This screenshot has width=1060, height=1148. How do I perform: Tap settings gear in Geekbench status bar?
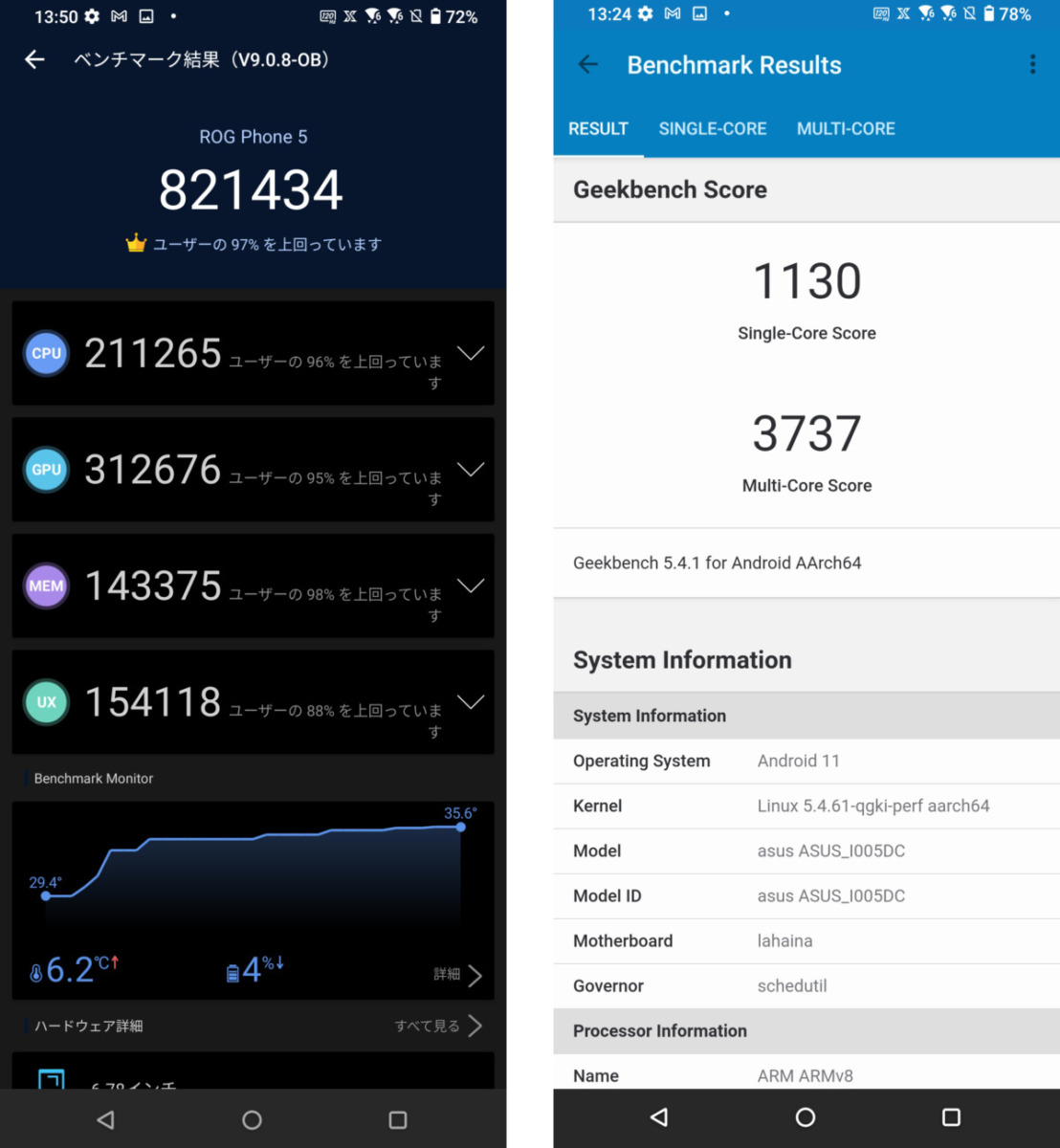(646, 13)
